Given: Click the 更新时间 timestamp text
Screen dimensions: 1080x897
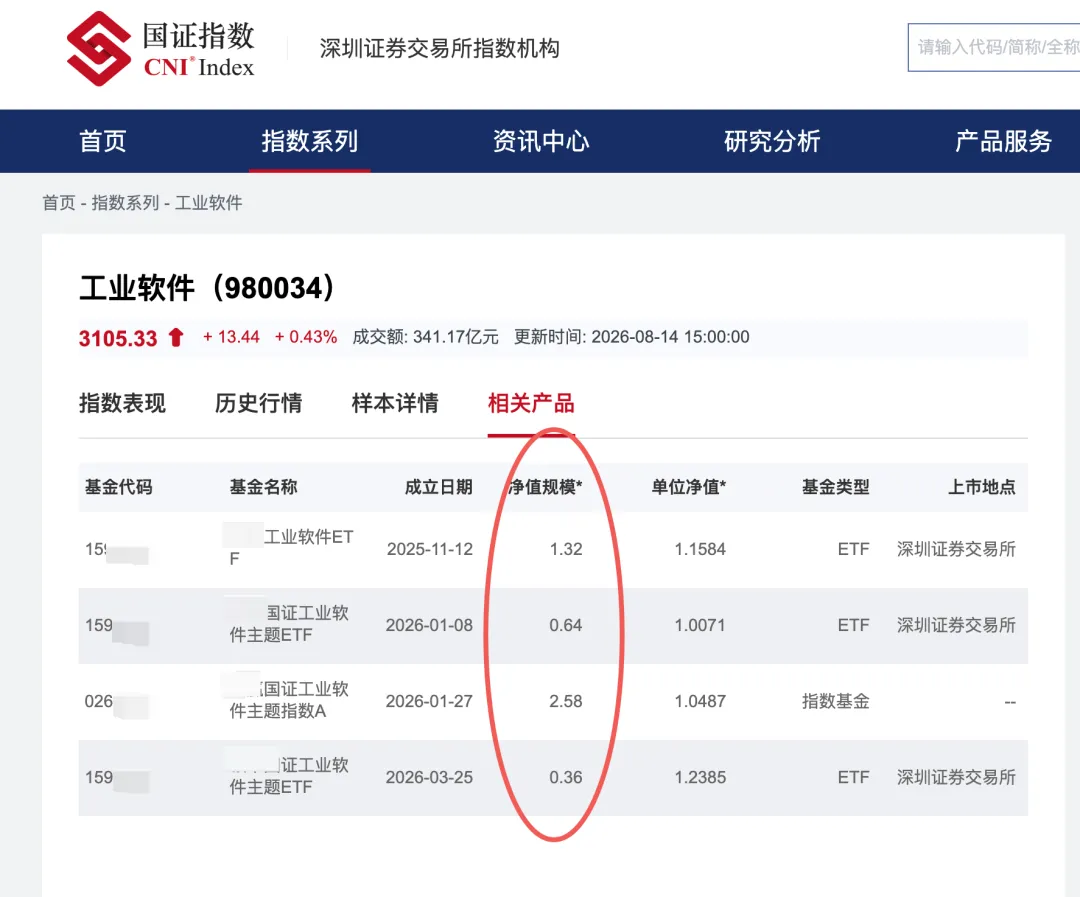Looking at the screenshot, I should coord(632,337).
